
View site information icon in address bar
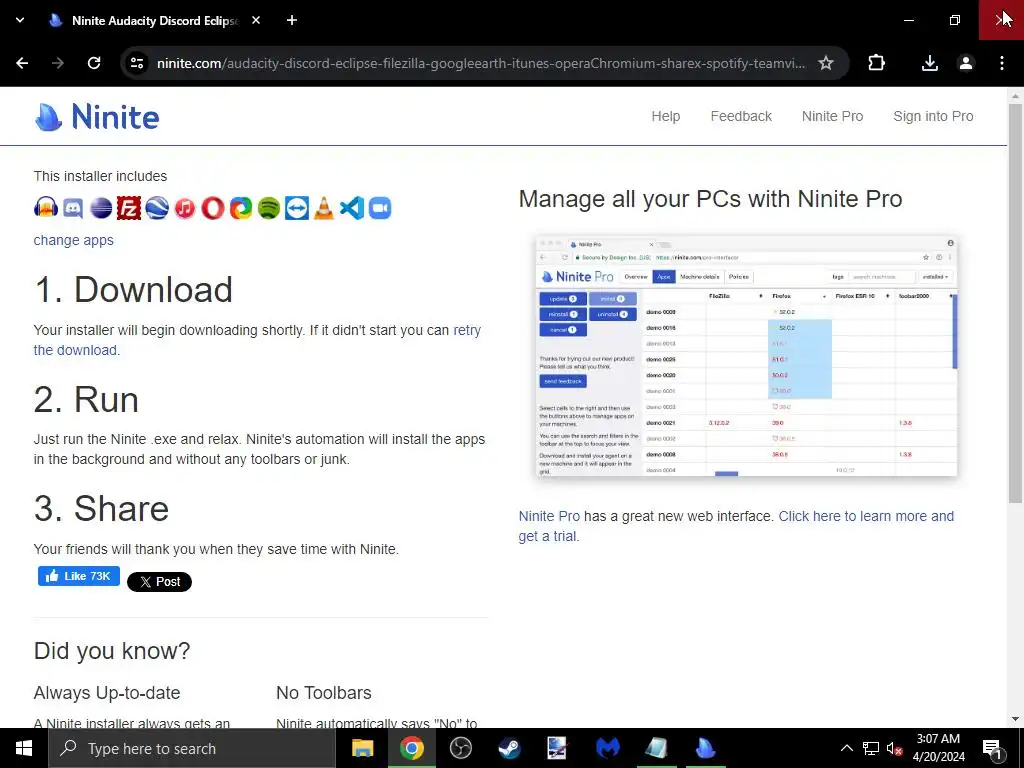[x=136, y=63]
